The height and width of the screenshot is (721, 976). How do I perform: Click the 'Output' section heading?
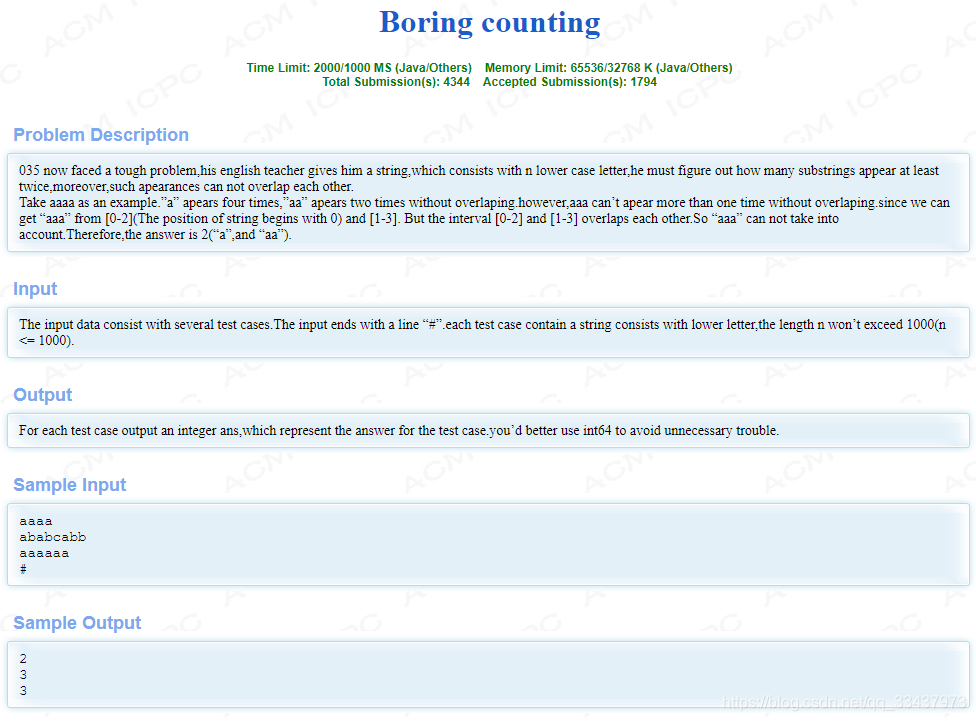coord(42,395)
